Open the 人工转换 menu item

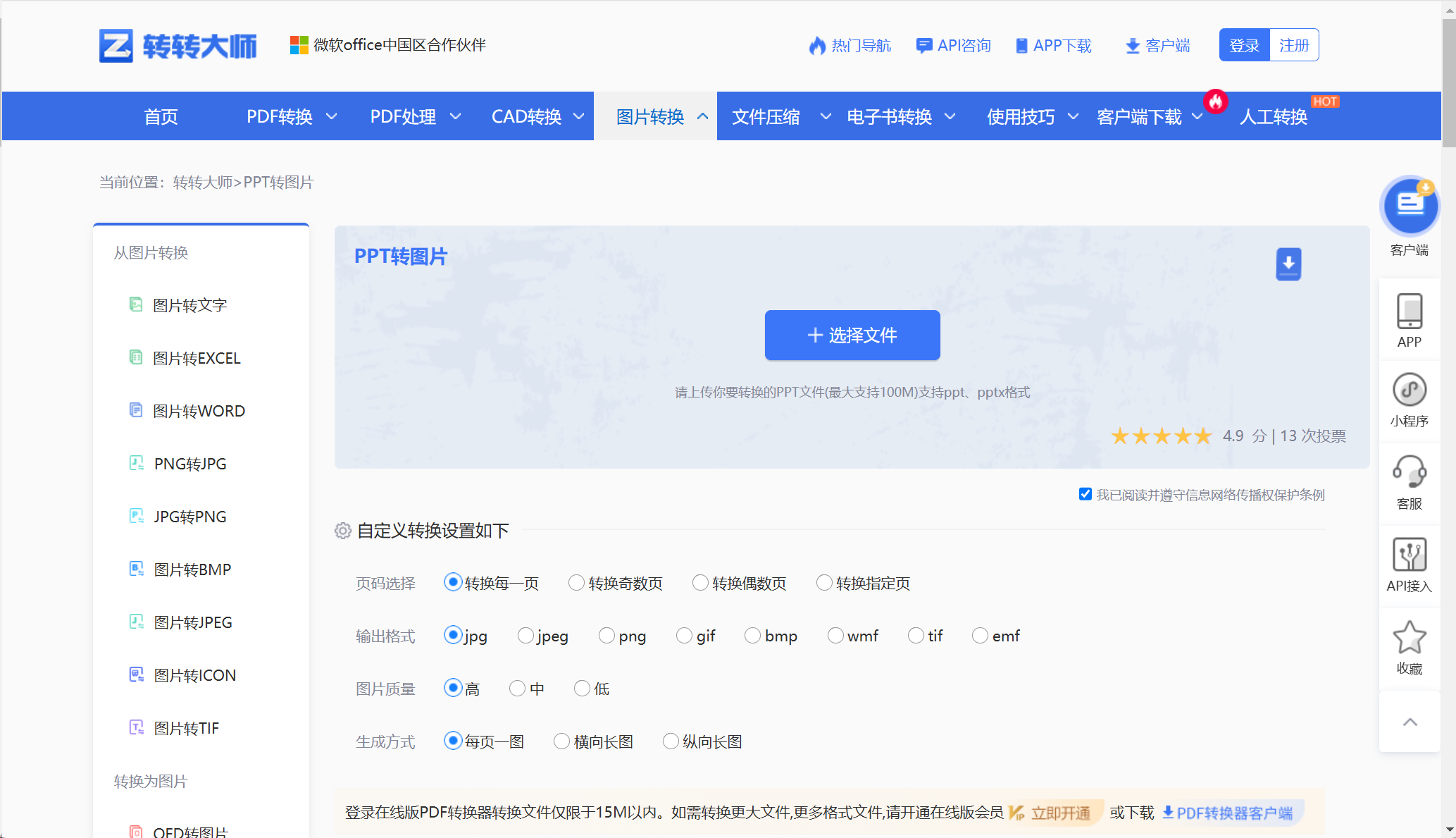[x=1273, y=116]
